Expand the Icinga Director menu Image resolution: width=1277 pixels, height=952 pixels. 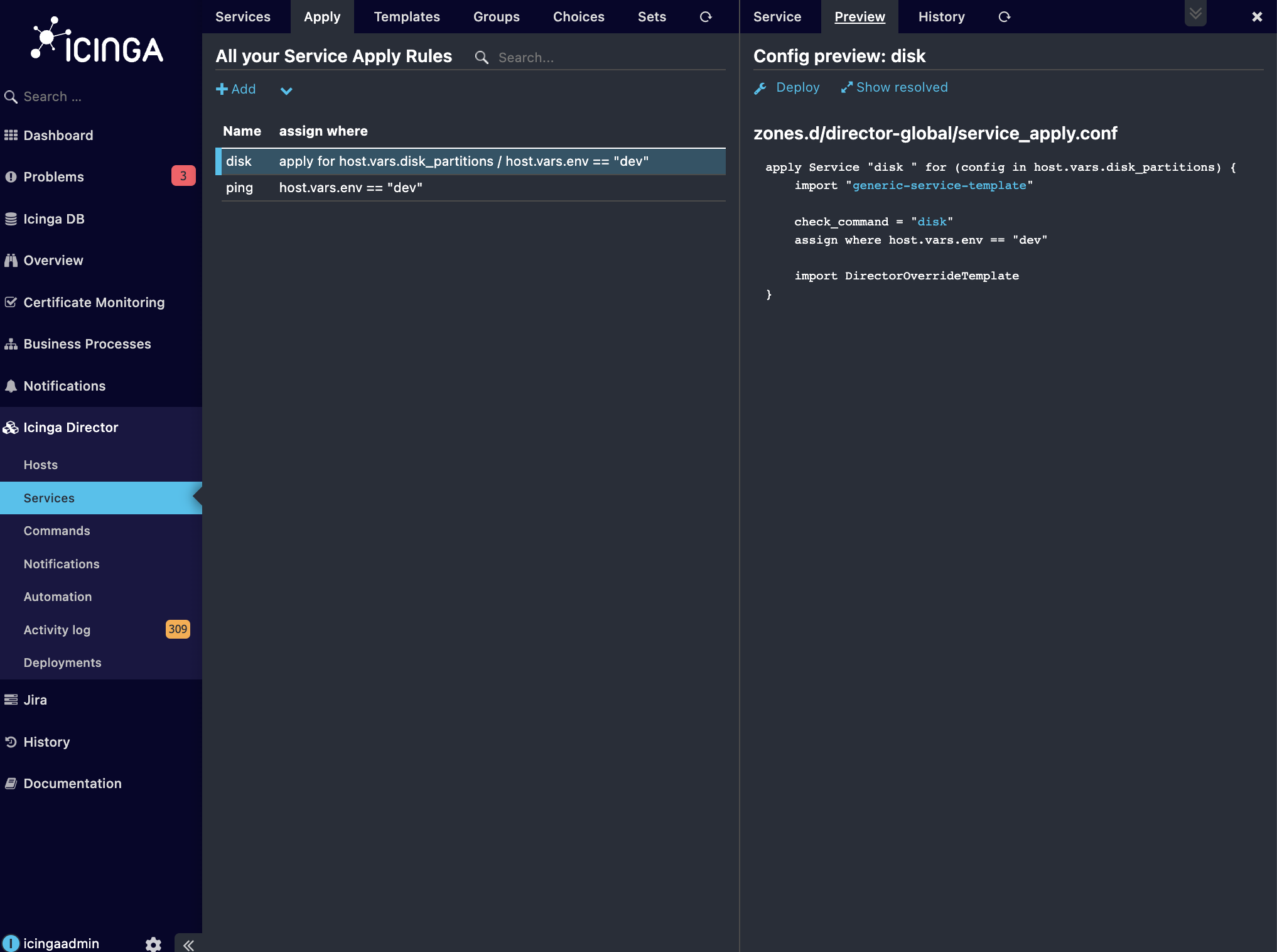click(x=71, y=427)
